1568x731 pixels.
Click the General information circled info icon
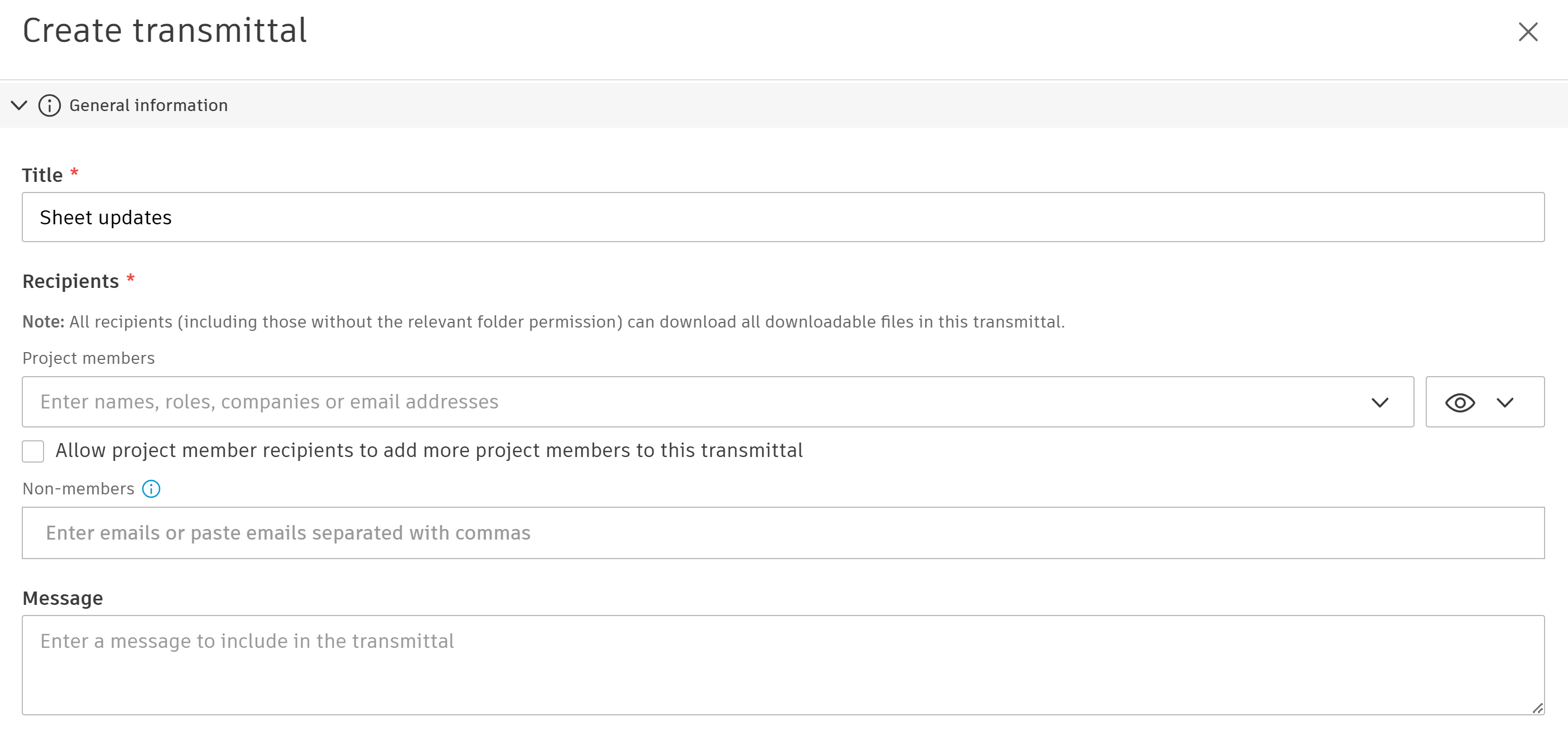click(49, 105)
